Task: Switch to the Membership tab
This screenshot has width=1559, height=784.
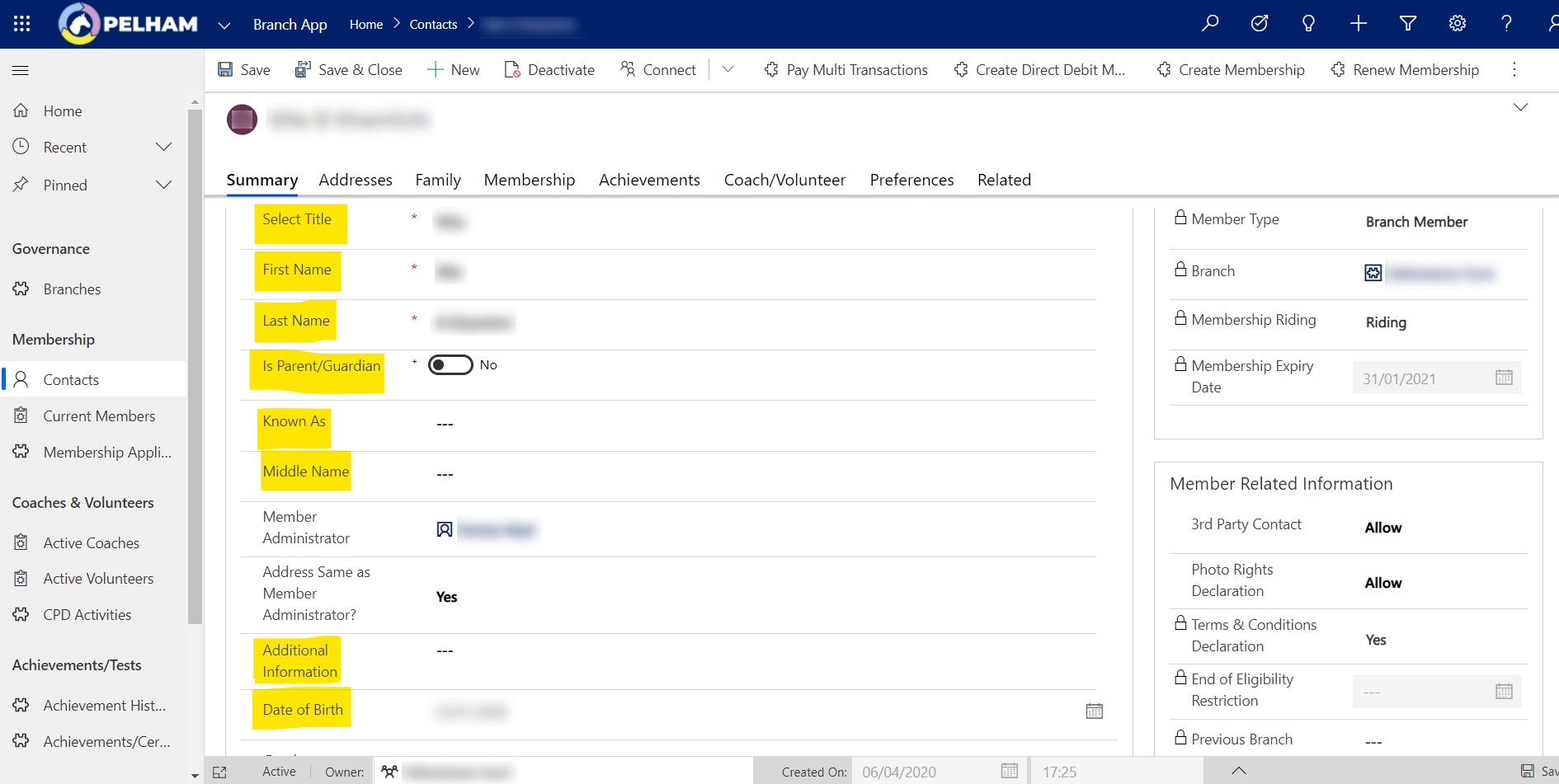Action: (x=529, y=180)
